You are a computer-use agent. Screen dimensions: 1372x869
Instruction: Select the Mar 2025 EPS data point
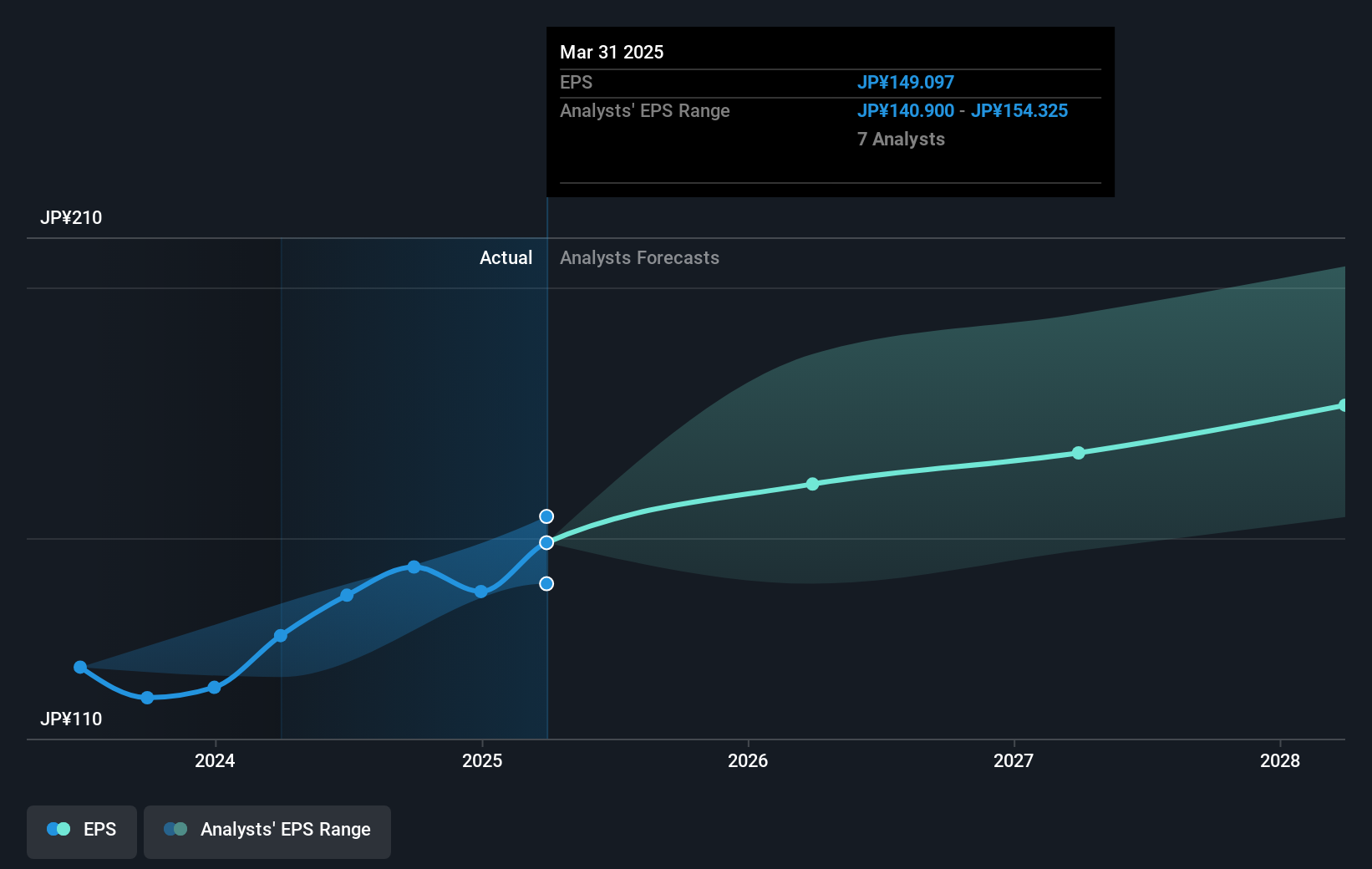click(546, 542)
